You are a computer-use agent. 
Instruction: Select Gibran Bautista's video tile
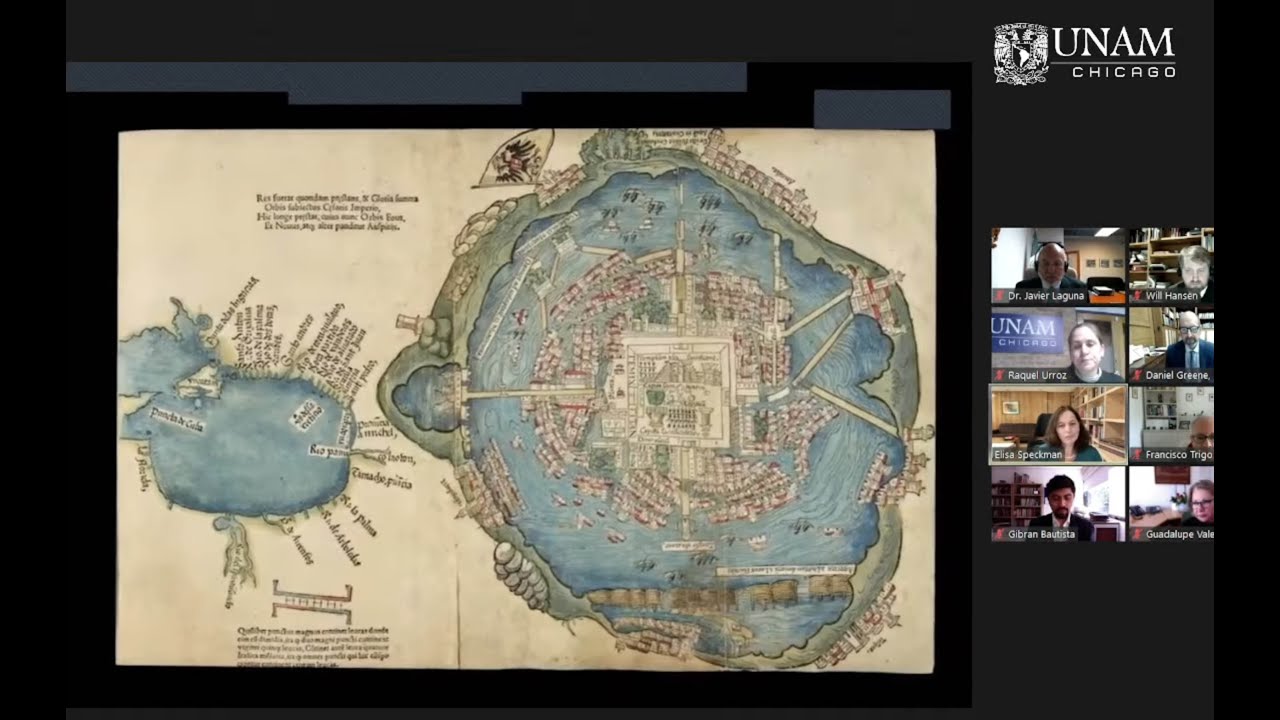click(1058, 504)
